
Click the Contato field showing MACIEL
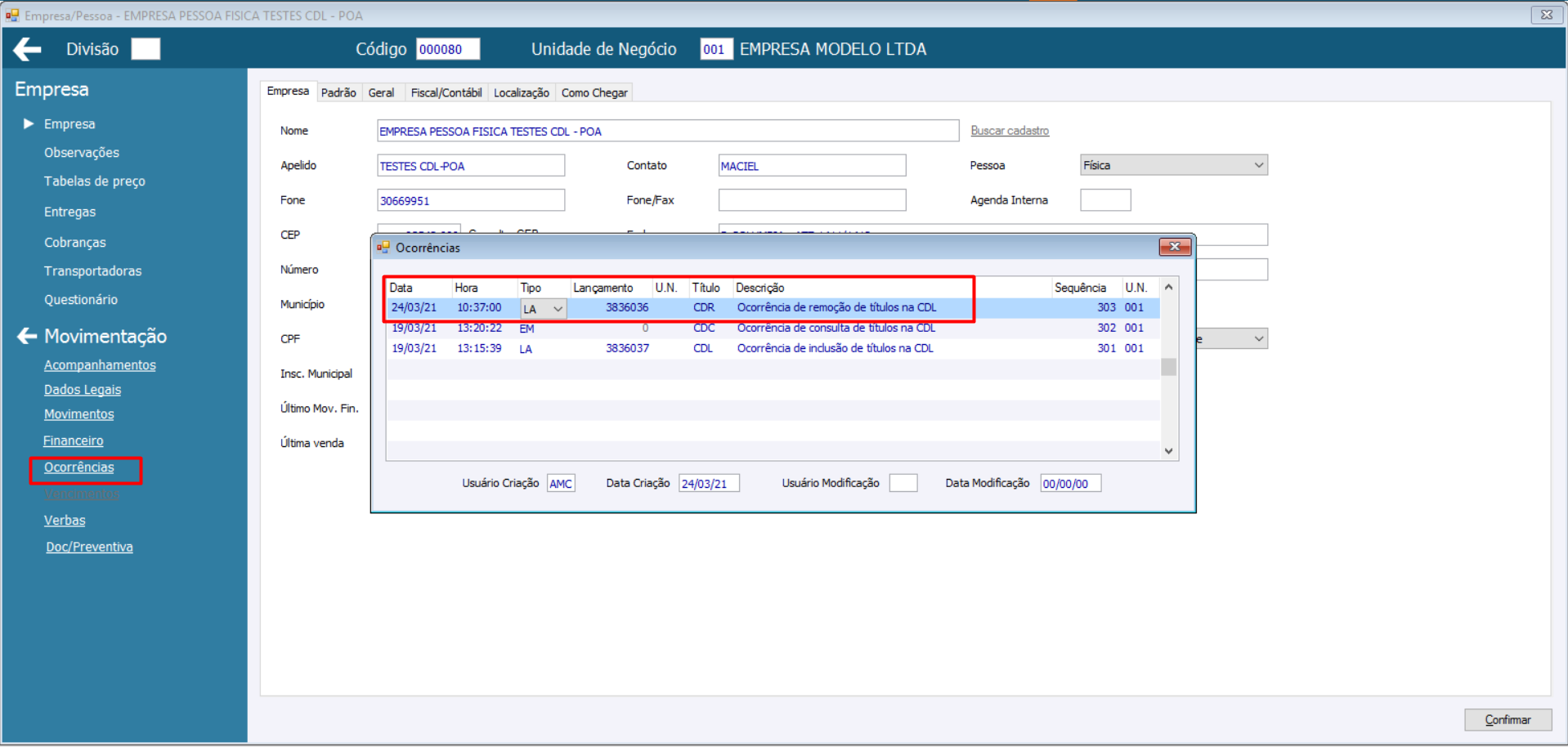coord(812,166)
